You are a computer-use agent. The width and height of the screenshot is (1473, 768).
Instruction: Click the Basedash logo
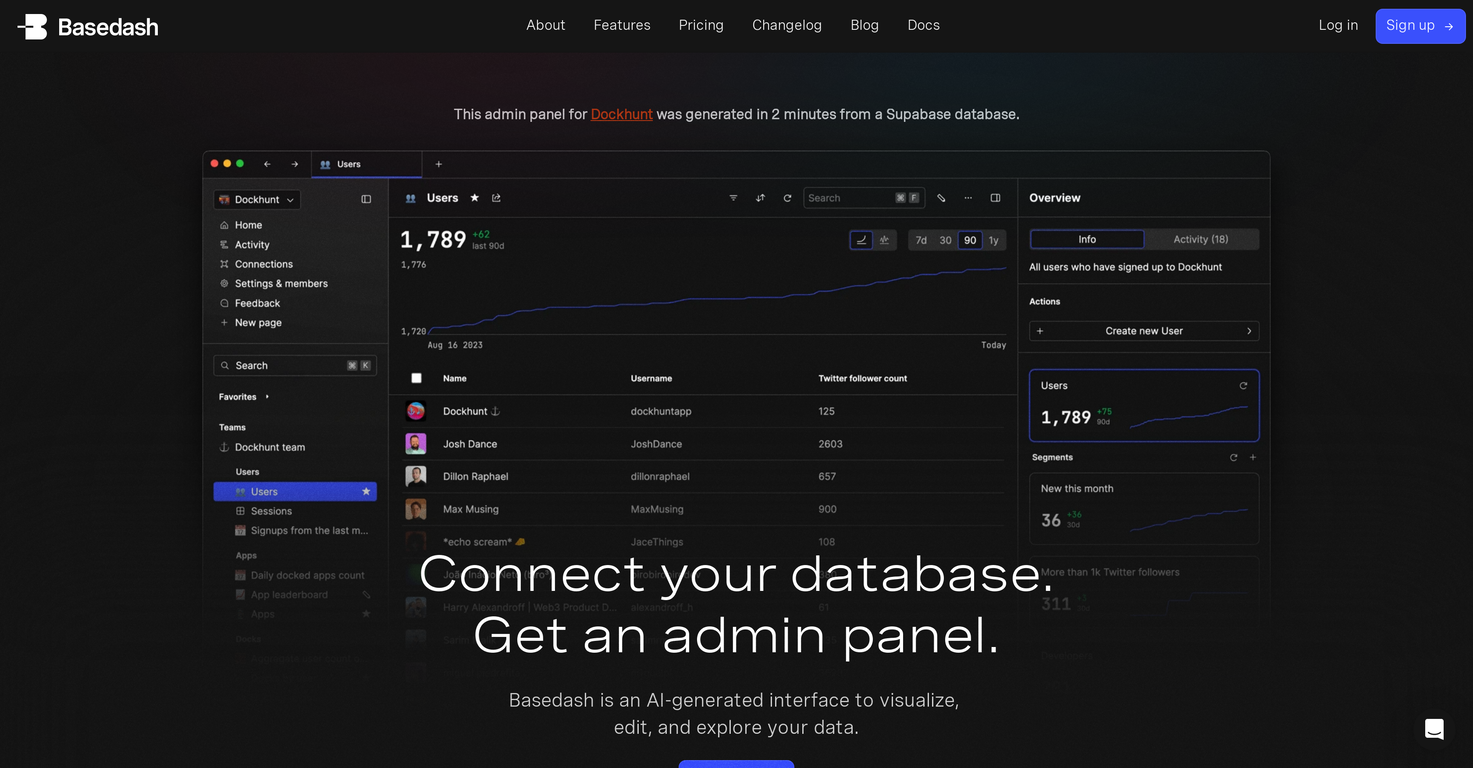(88, 27)
